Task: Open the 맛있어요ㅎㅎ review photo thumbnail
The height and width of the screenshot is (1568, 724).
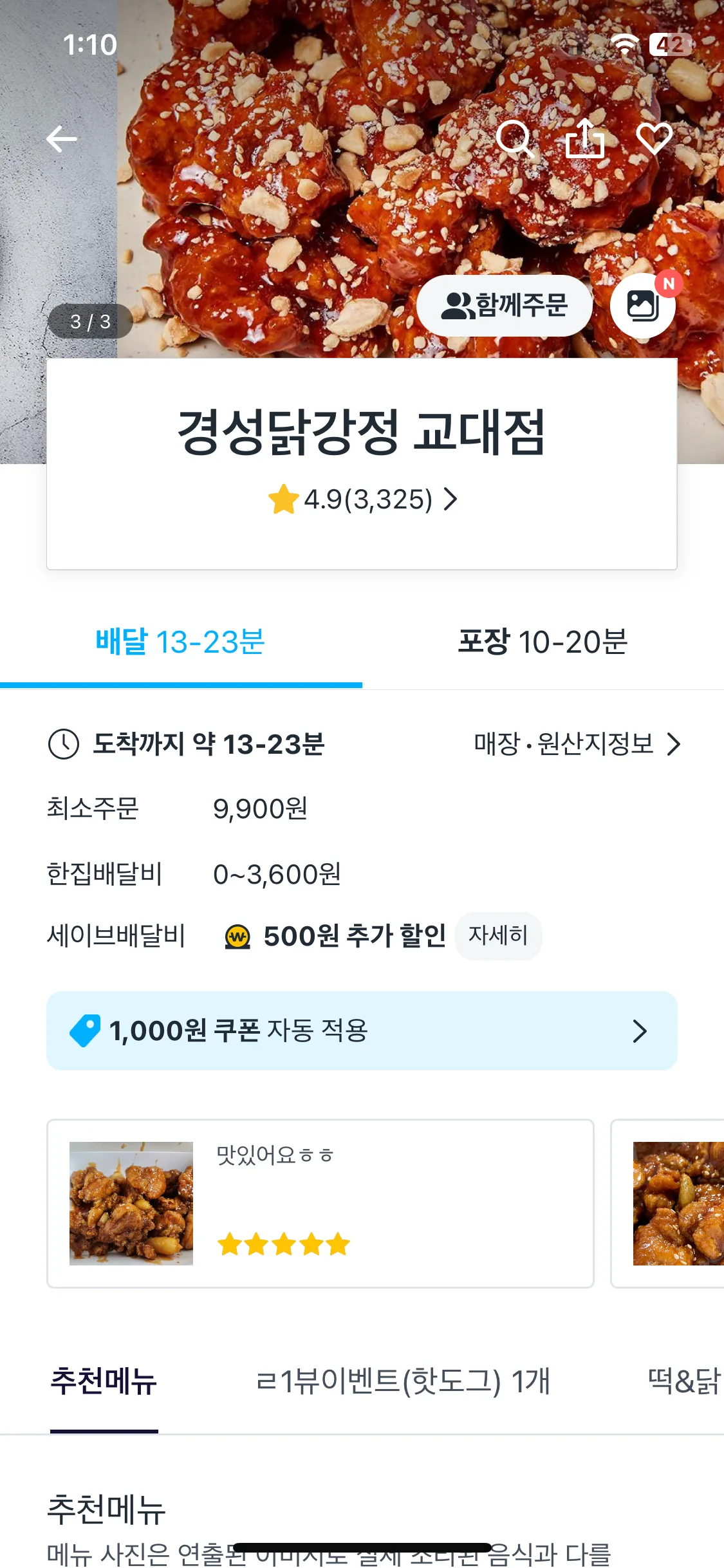Action: click(131, 1203)
